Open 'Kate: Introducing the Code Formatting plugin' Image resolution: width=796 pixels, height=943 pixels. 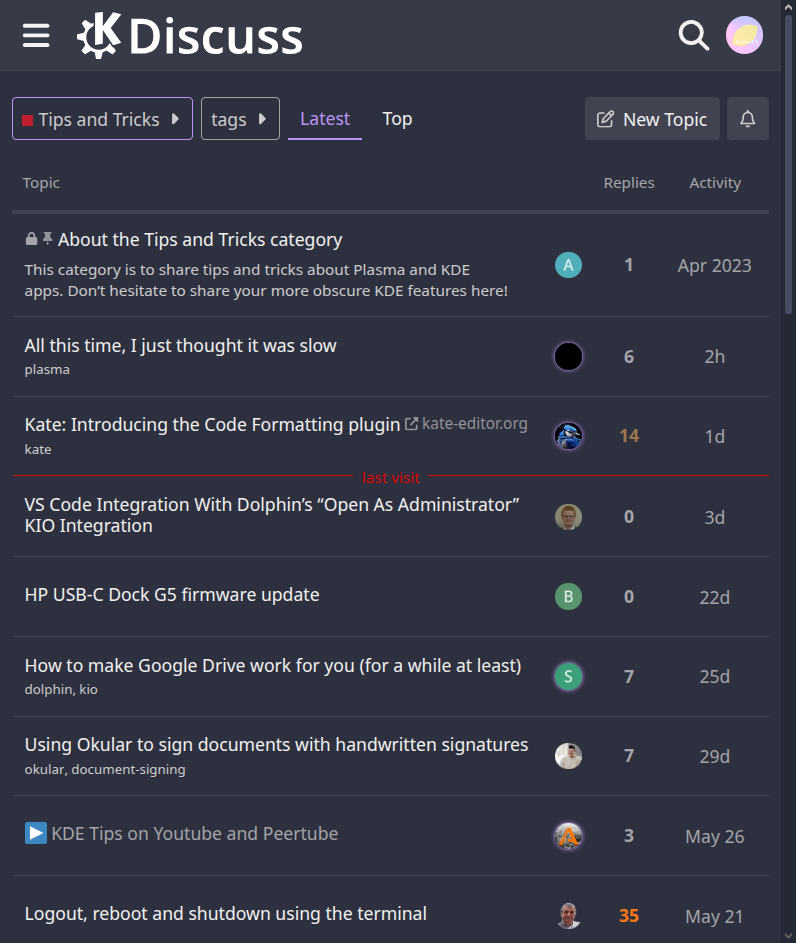212,425
